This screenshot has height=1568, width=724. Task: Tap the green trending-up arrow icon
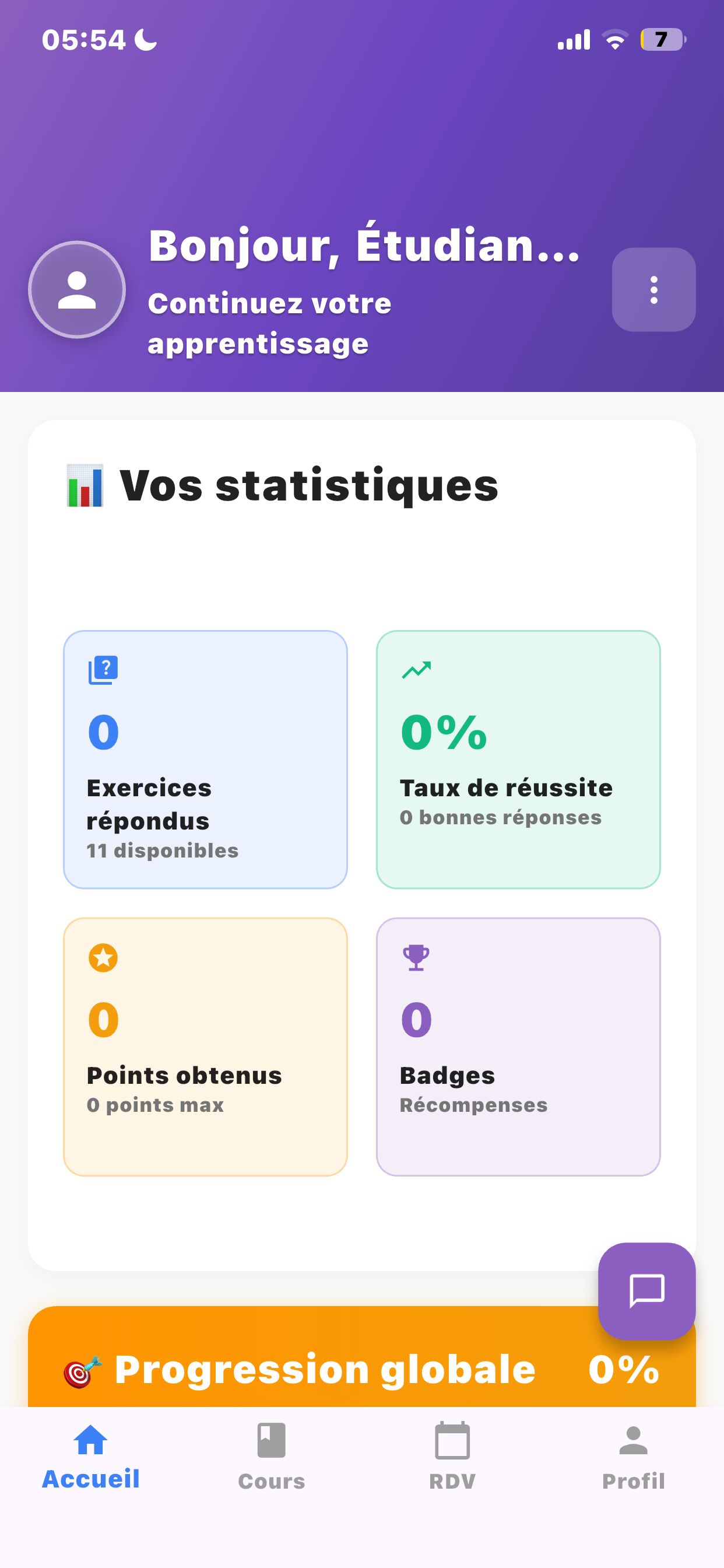(416, 670)
